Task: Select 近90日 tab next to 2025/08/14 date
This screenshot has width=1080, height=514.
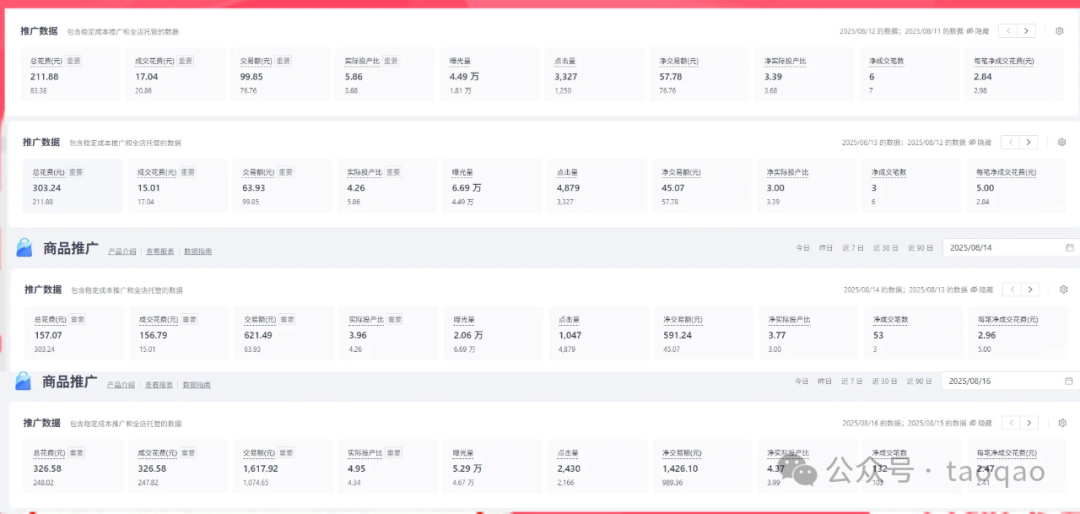Action: point(921,248)
